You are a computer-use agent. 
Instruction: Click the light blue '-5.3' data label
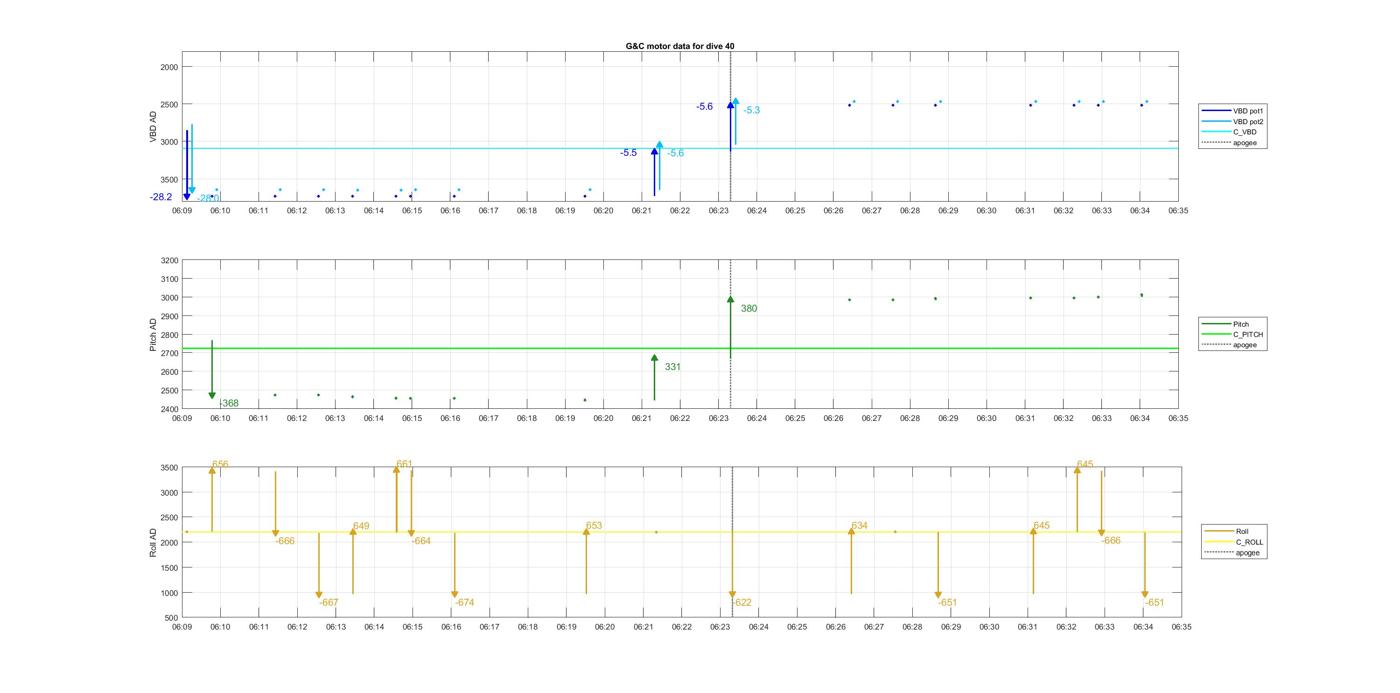coord(751,110)
